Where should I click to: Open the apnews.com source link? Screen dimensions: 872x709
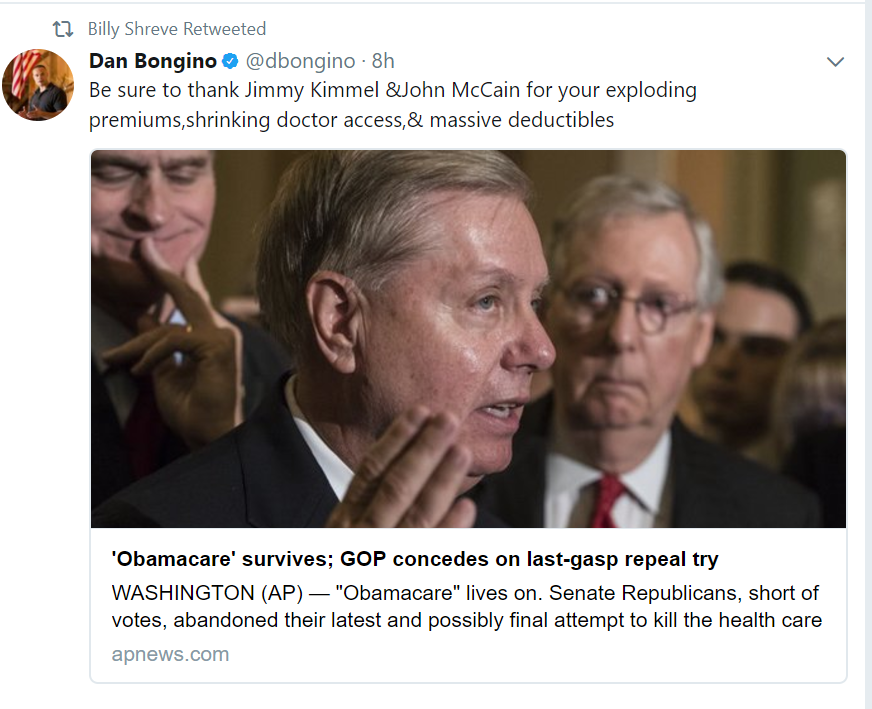[x=170, y=655]
